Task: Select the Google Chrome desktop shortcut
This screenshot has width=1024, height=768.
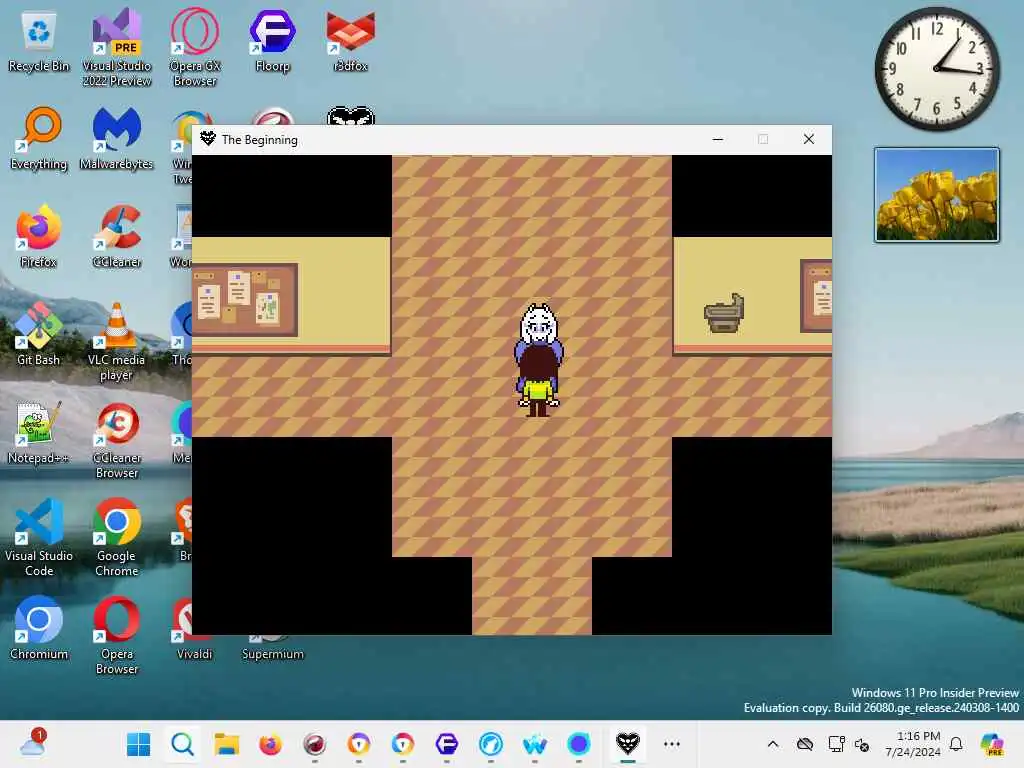Action: (x=116, y=537)
